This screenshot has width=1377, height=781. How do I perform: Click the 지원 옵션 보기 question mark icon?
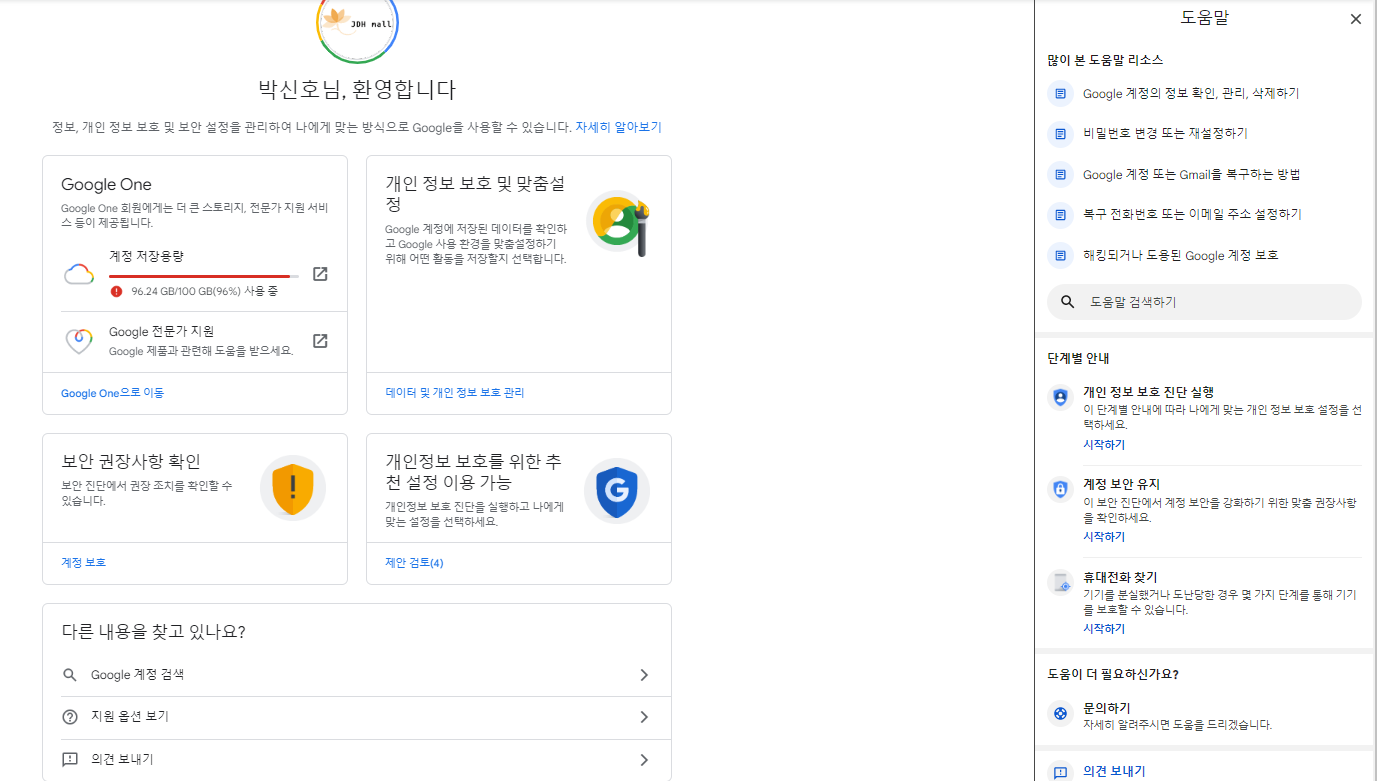[70, 717]
